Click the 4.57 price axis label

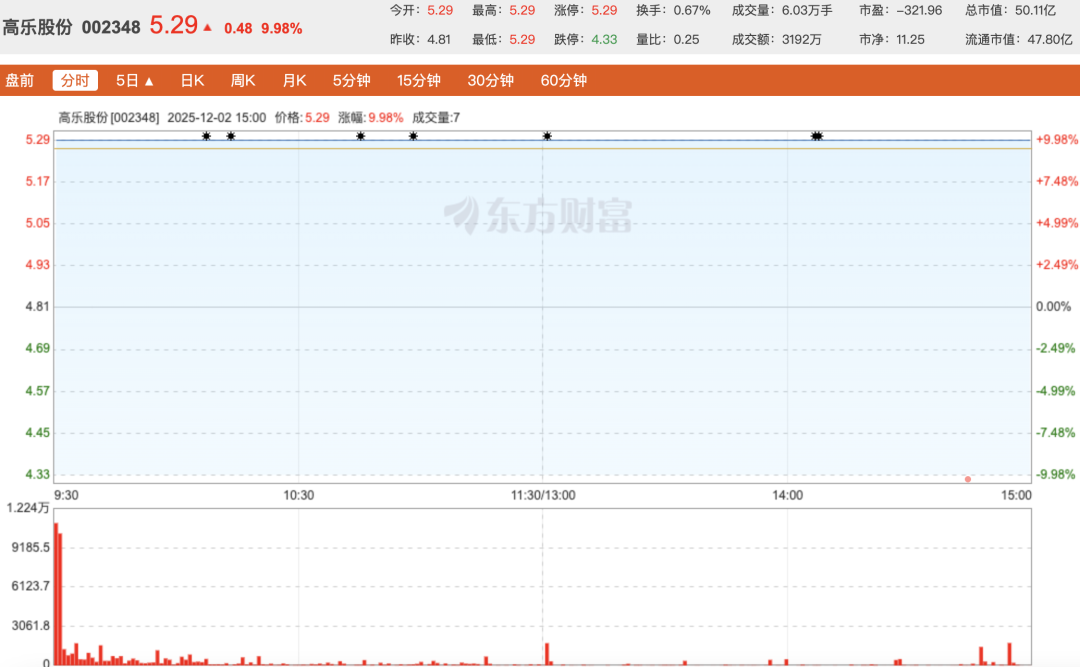pyautogui.click(x=38, y=391)
